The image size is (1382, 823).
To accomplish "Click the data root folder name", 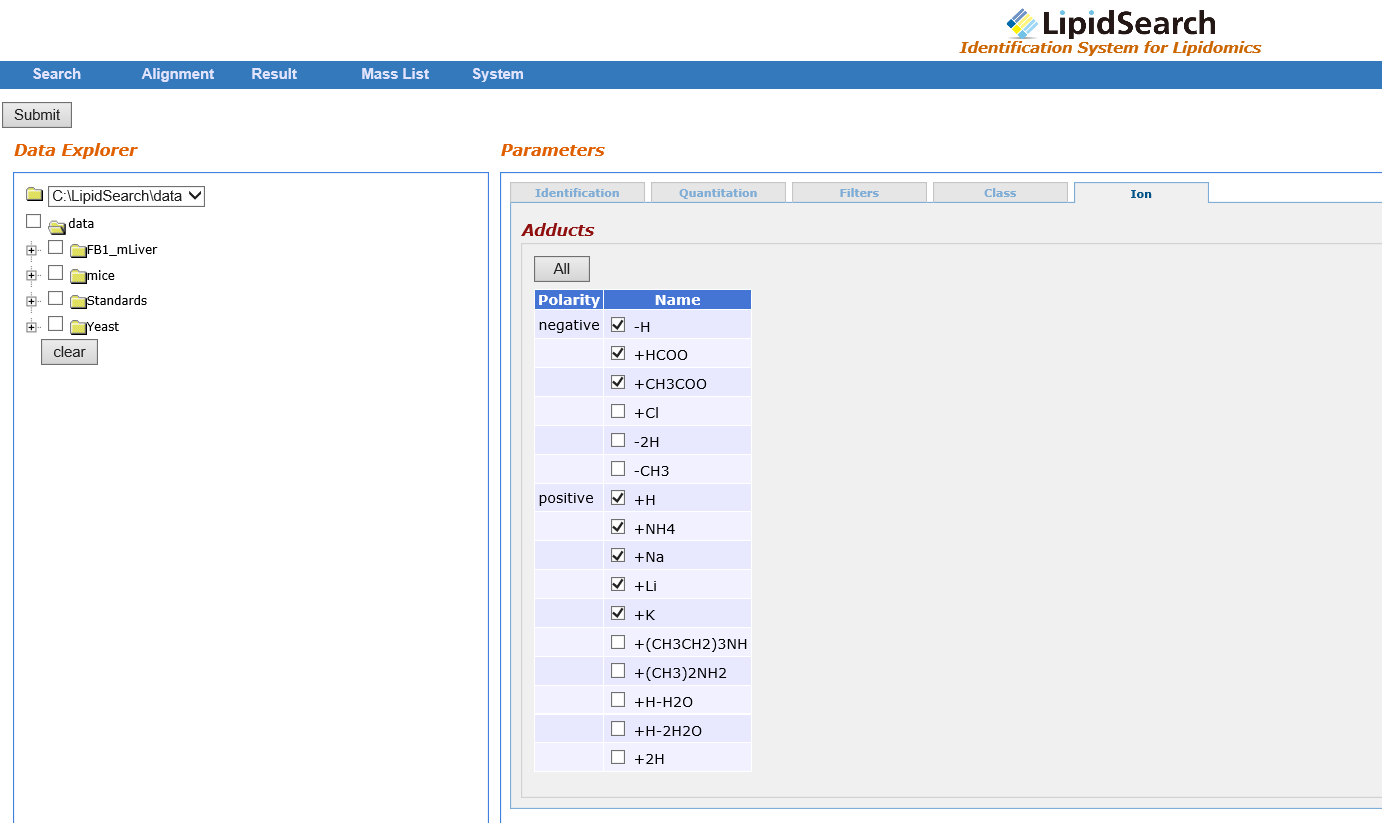I will tap(81, 224).
